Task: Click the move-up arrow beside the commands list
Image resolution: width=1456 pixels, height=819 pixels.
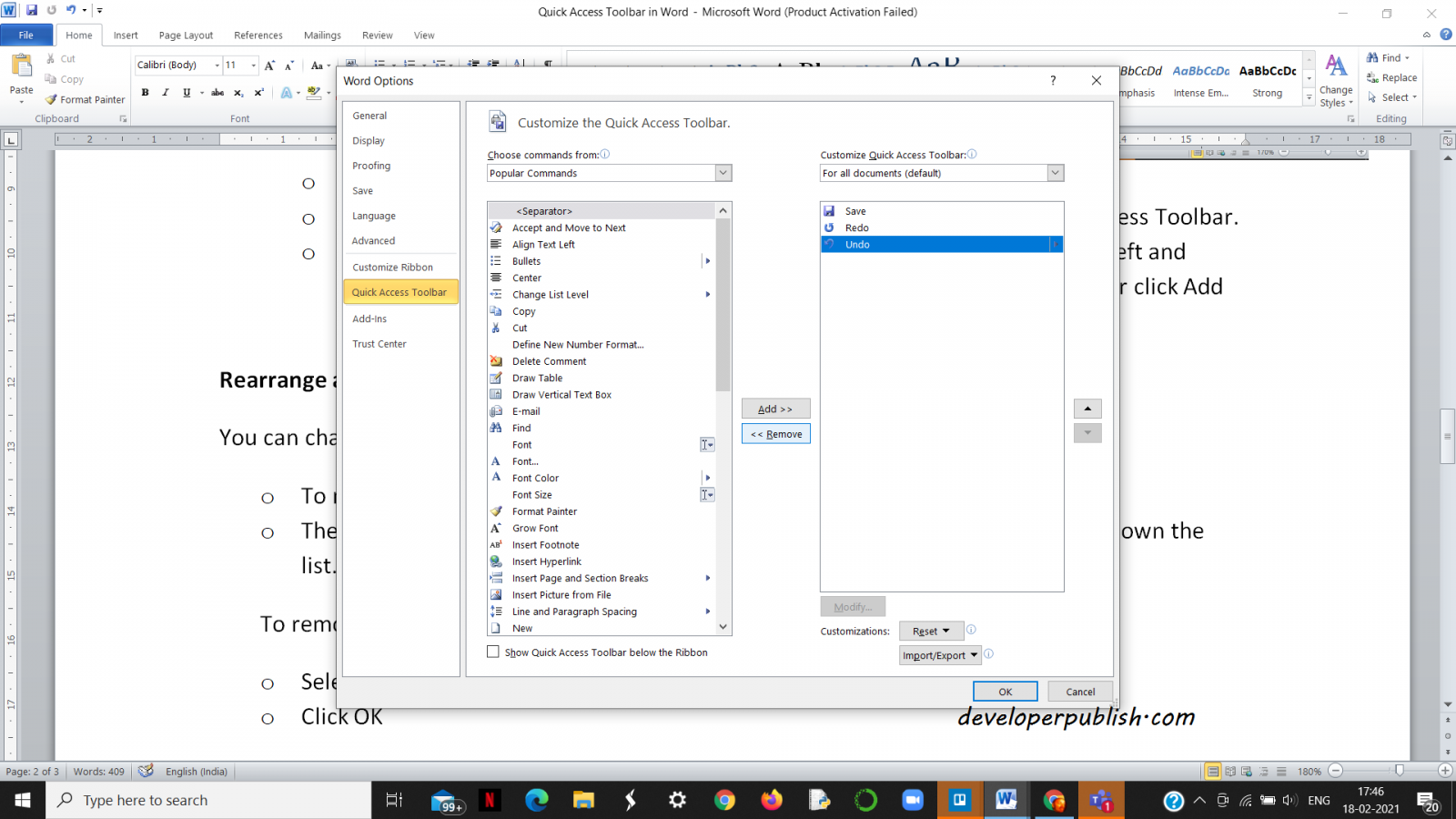Action: 1087,408
